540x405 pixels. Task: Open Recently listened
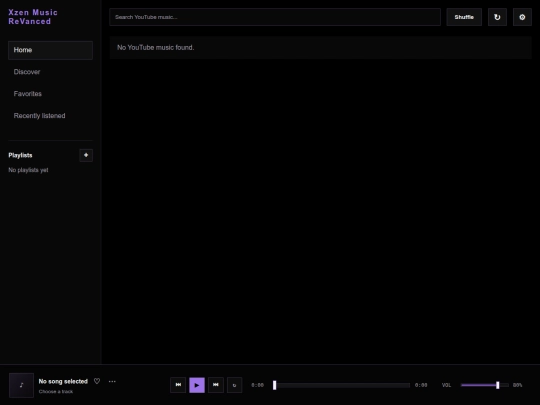50,116
